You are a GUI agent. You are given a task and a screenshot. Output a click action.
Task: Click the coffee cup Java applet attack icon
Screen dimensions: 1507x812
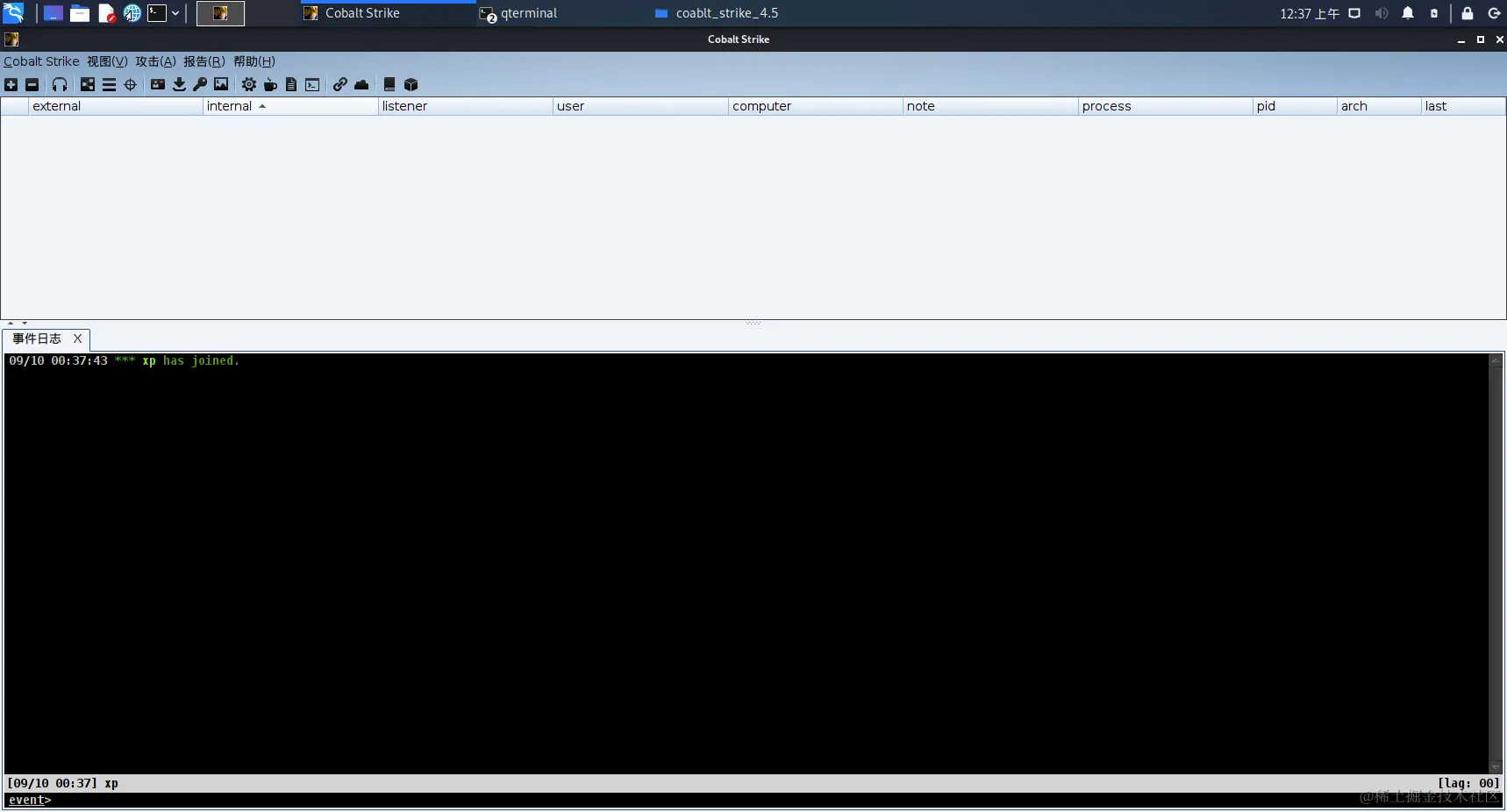point(270,84)
